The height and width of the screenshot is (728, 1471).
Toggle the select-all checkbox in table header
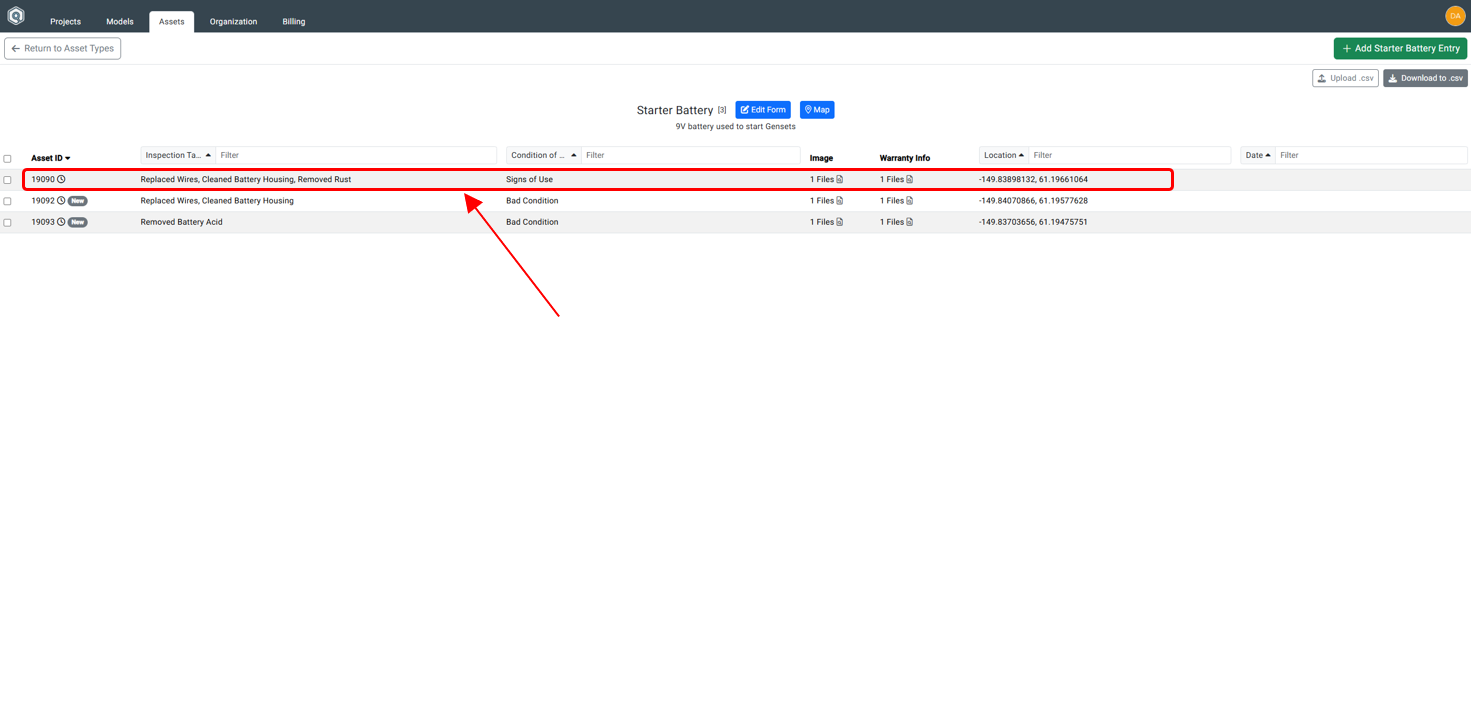[x=8, y=159]
